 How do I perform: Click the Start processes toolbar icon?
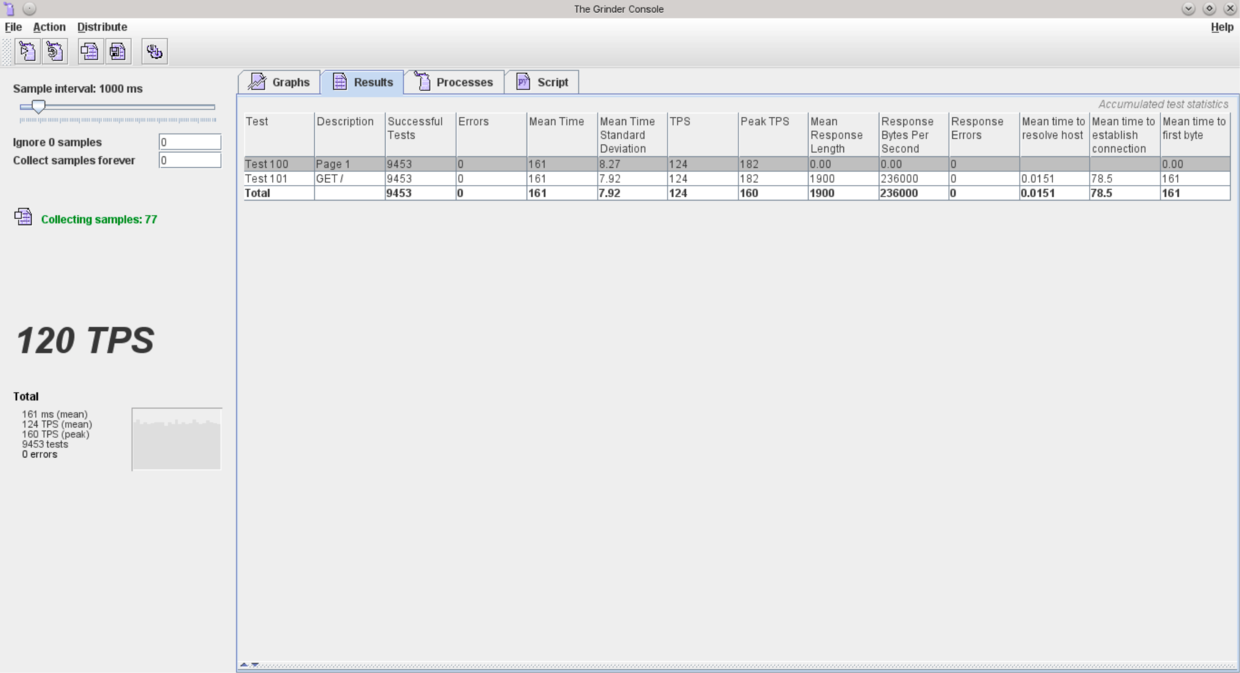(27, 51)
